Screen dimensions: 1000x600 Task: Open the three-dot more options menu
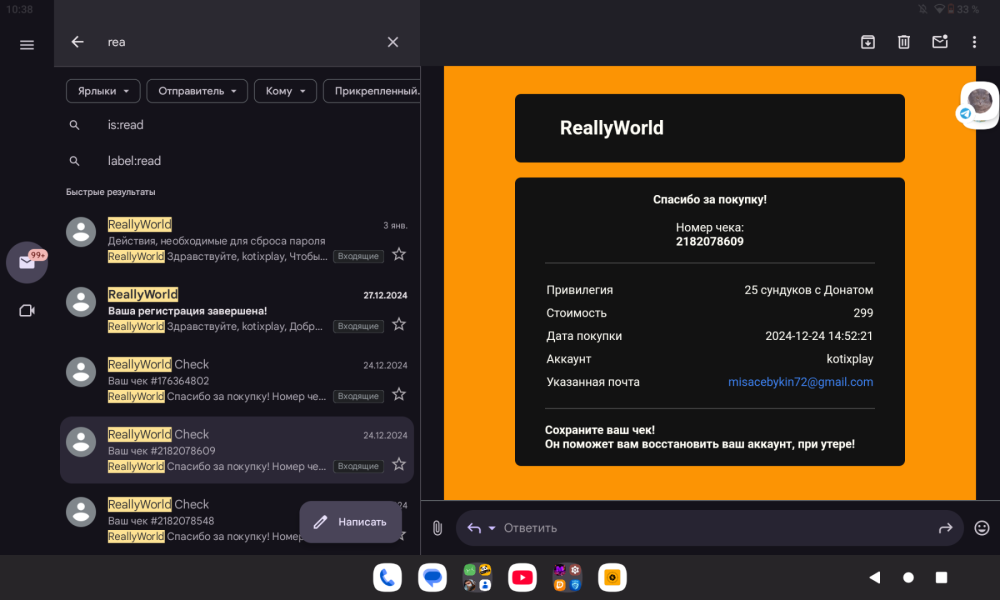(974, 42)
